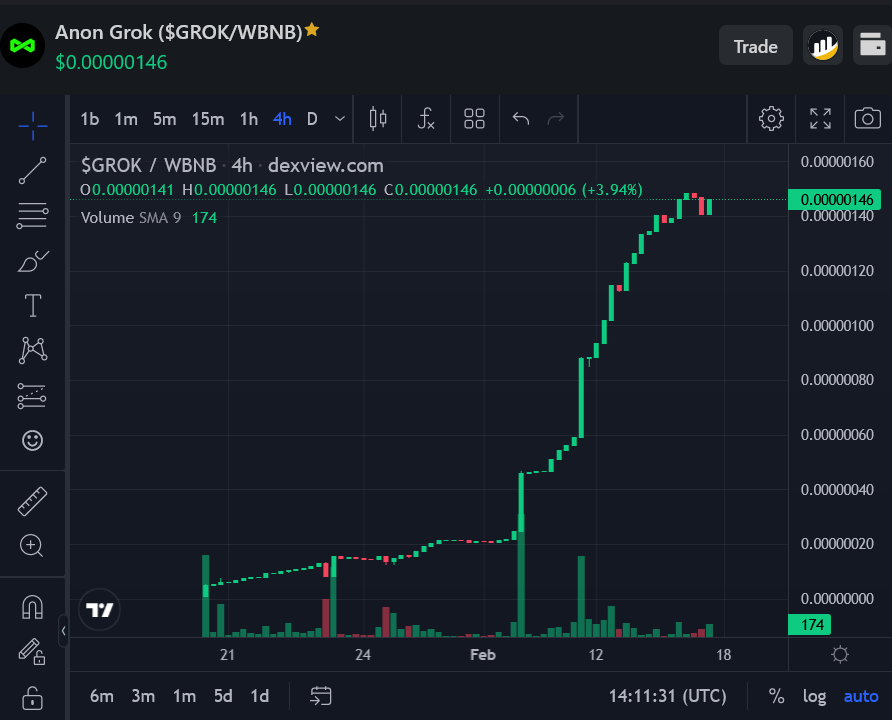Set date range to 3m
Screen dimensions: 892x720
coord(143,696)
